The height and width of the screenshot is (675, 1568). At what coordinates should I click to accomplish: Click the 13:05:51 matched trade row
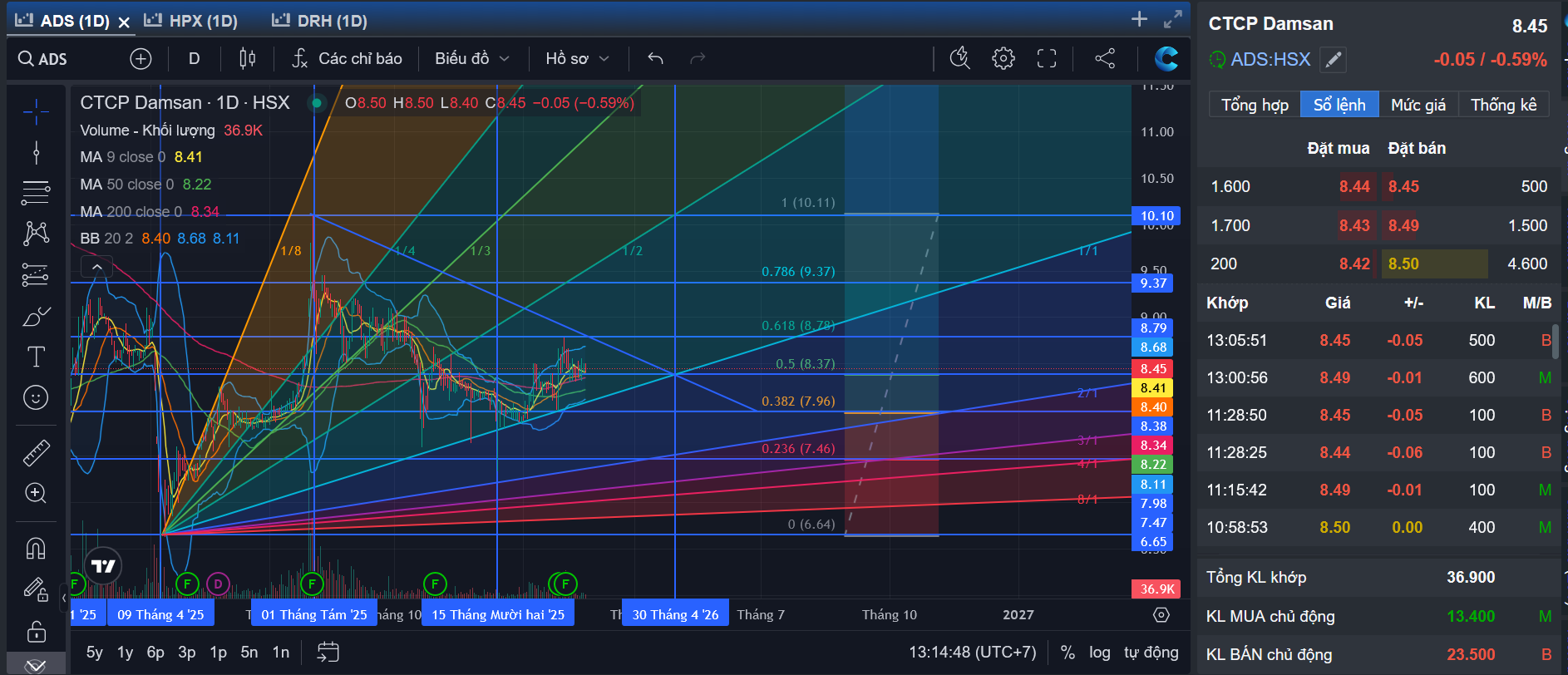(1378, 340)
